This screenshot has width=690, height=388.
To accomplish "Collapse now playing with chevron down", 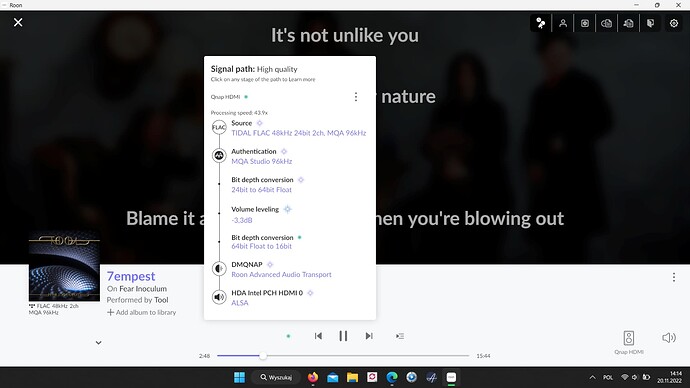I will tap(99, 343).
